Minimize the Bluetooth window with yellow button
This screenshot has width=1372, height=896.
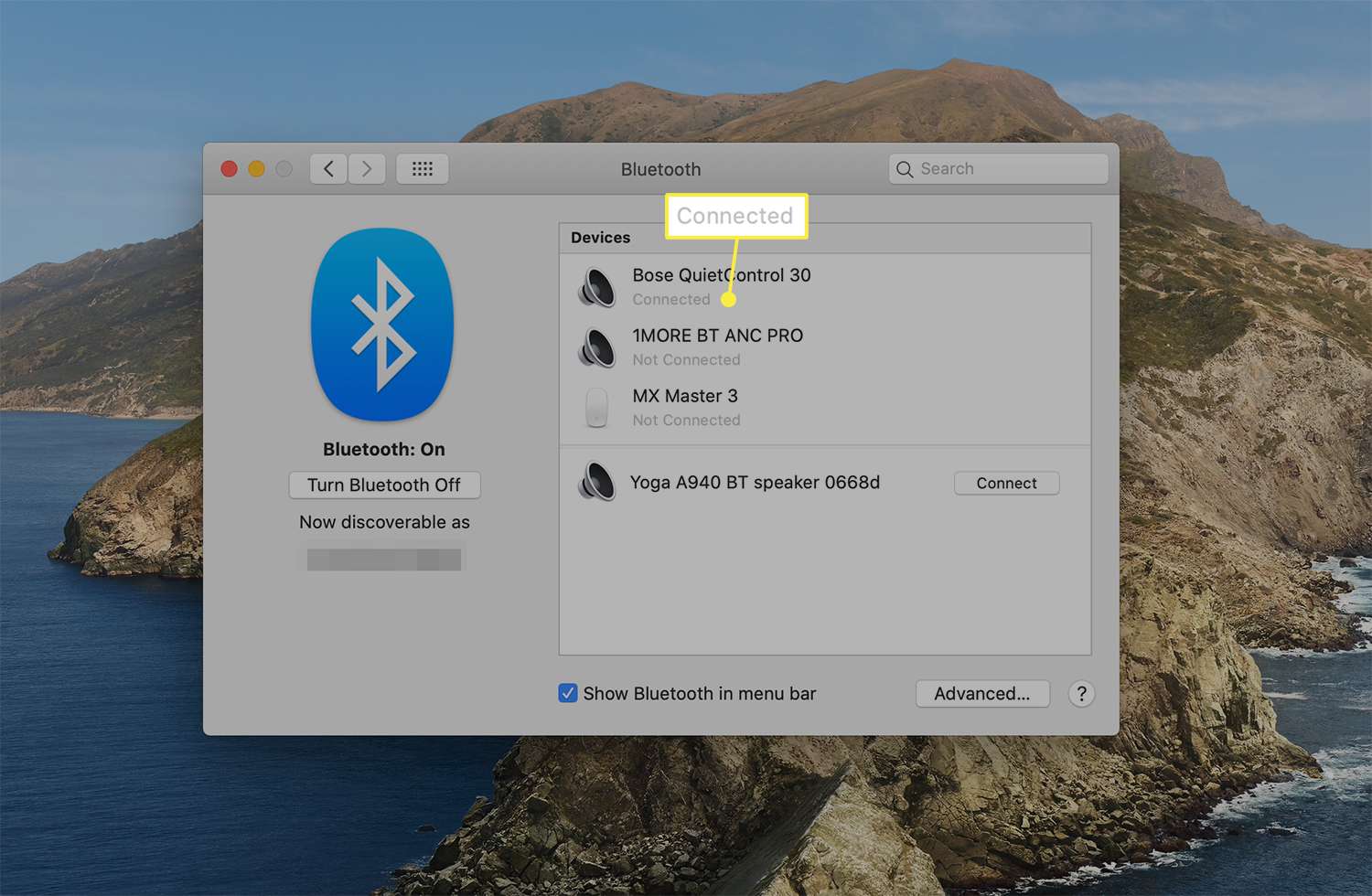pyautogui.click(x=257, y=169)
